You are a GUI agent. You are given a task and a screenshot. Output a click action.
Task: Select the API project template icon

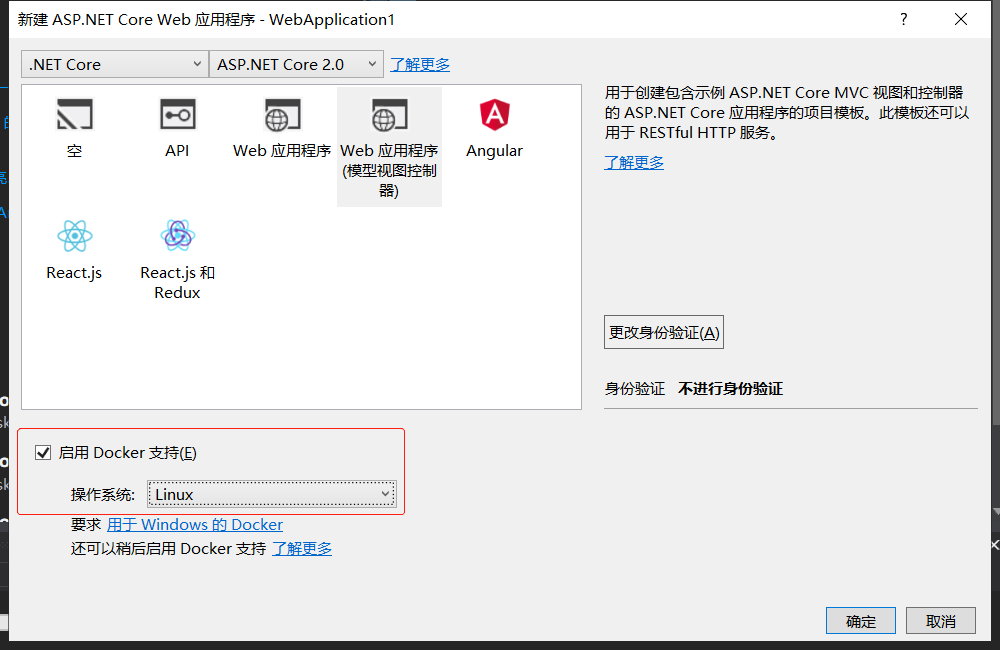pos(177,115)
